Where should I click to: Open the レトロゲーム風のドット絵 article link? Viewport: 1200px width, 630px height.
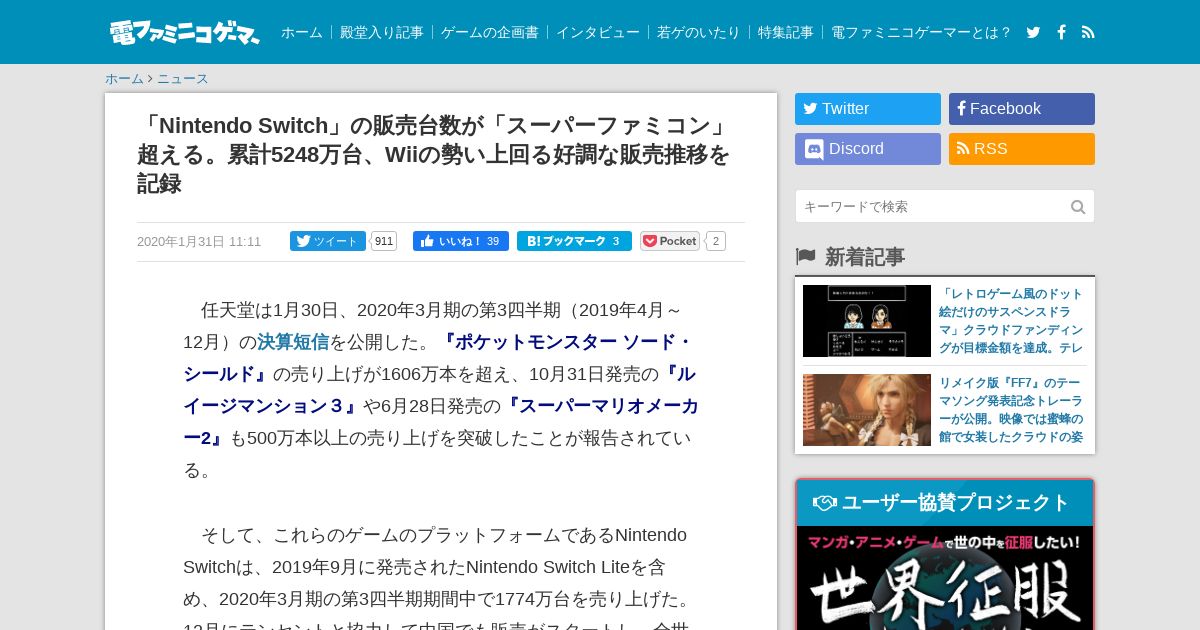(x=1011, y=321)
